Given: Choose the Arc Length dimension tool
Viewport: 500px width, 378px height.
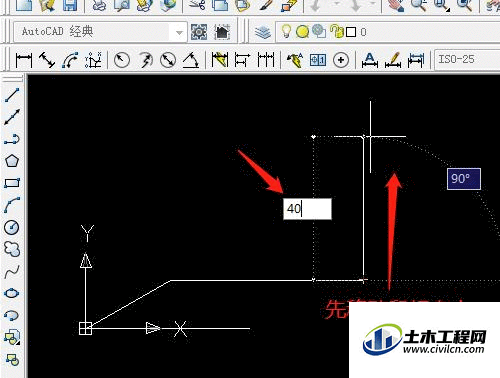Looking at the screenshot, I should pyautogui.click(x=70, y=60).
